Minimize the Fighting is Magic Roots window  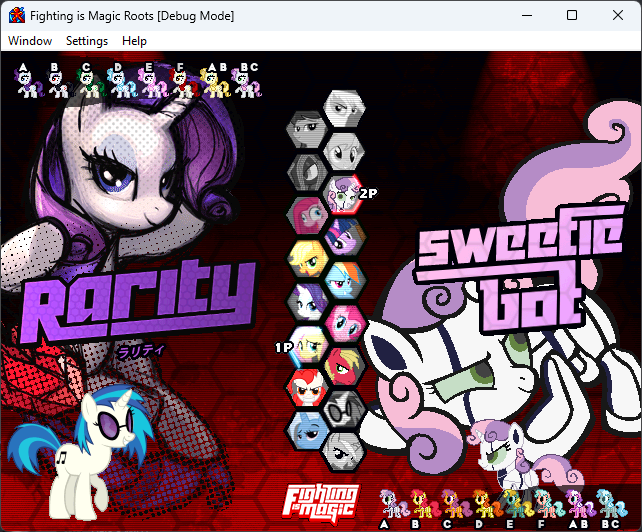(x=527, y=16)
